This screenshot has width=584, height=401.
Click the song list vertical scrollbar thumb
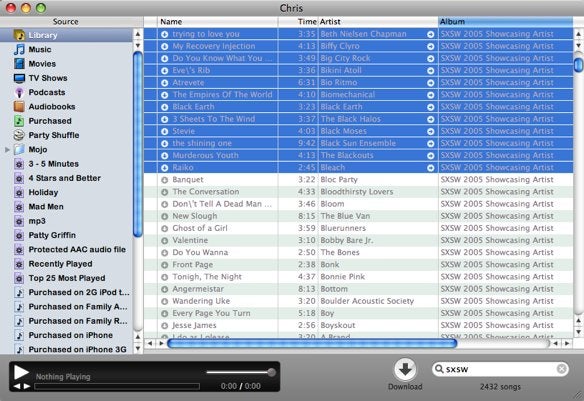[578, 64]
